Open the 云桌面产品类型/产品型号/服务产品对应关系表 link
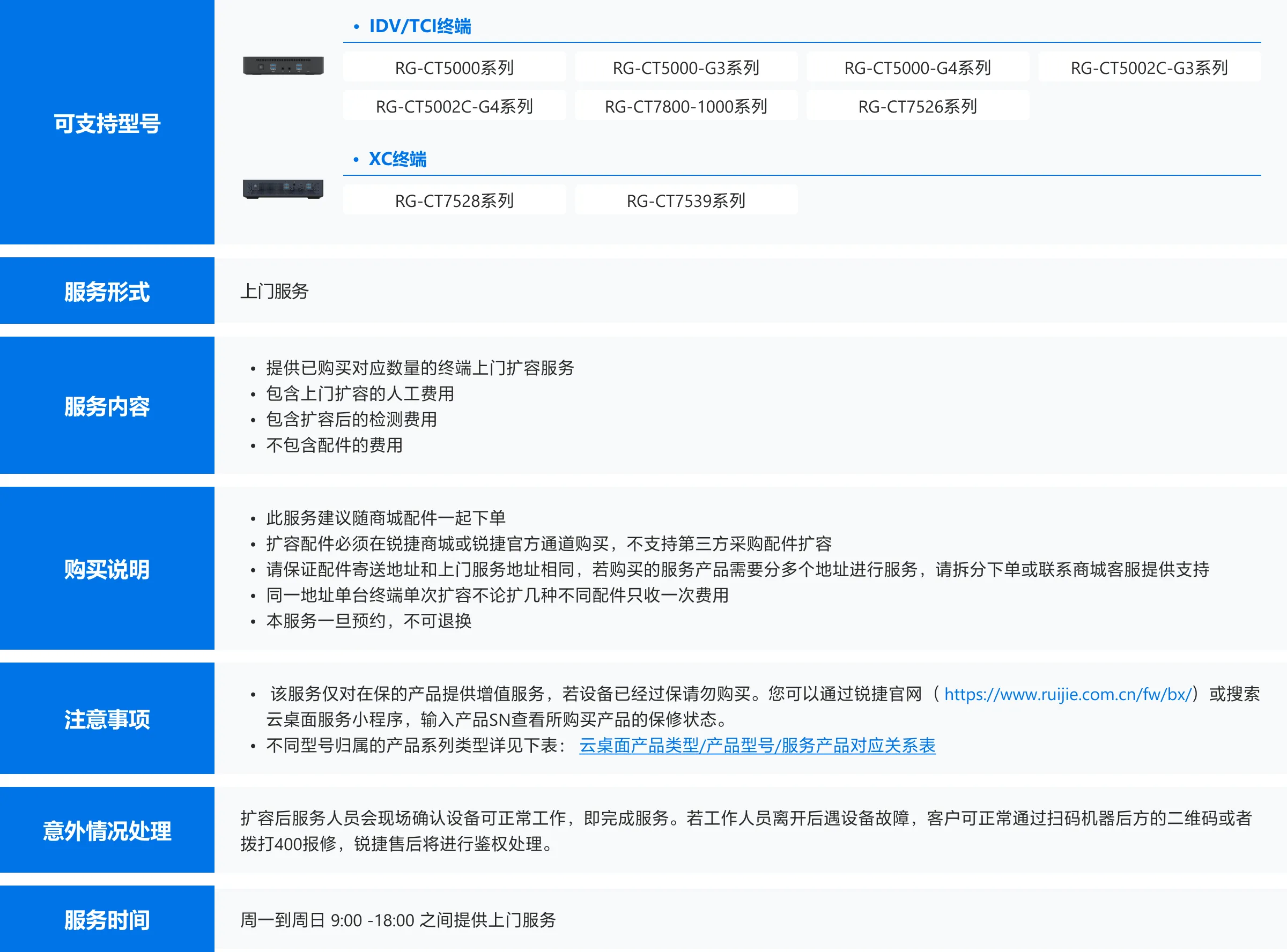Viewport: 1287px width, 952px height. [757, 746]
